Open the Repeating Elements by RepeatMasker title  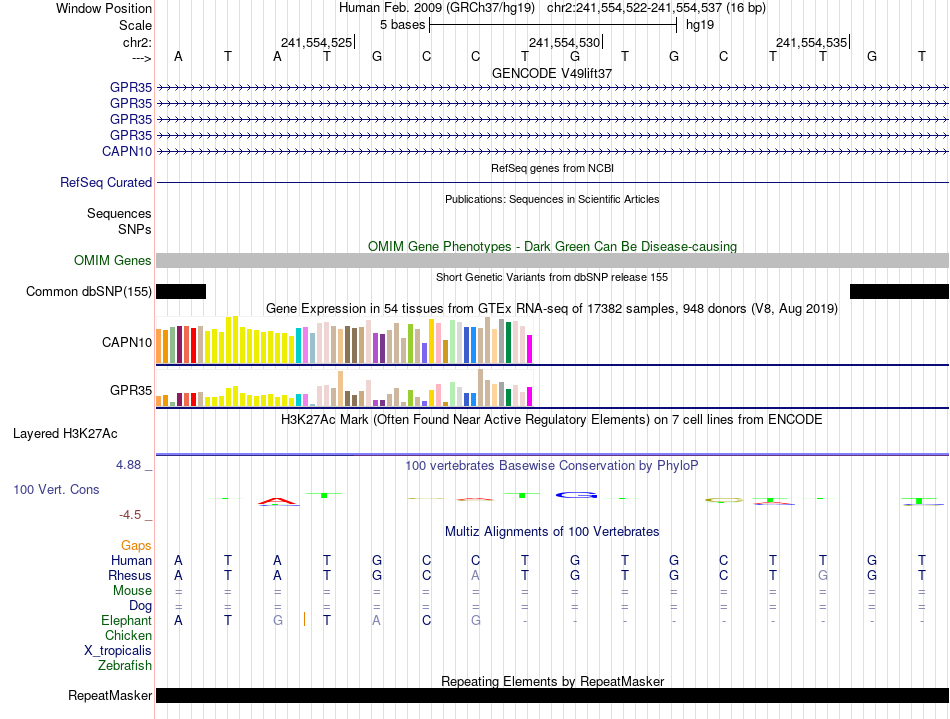pos(552,681)
